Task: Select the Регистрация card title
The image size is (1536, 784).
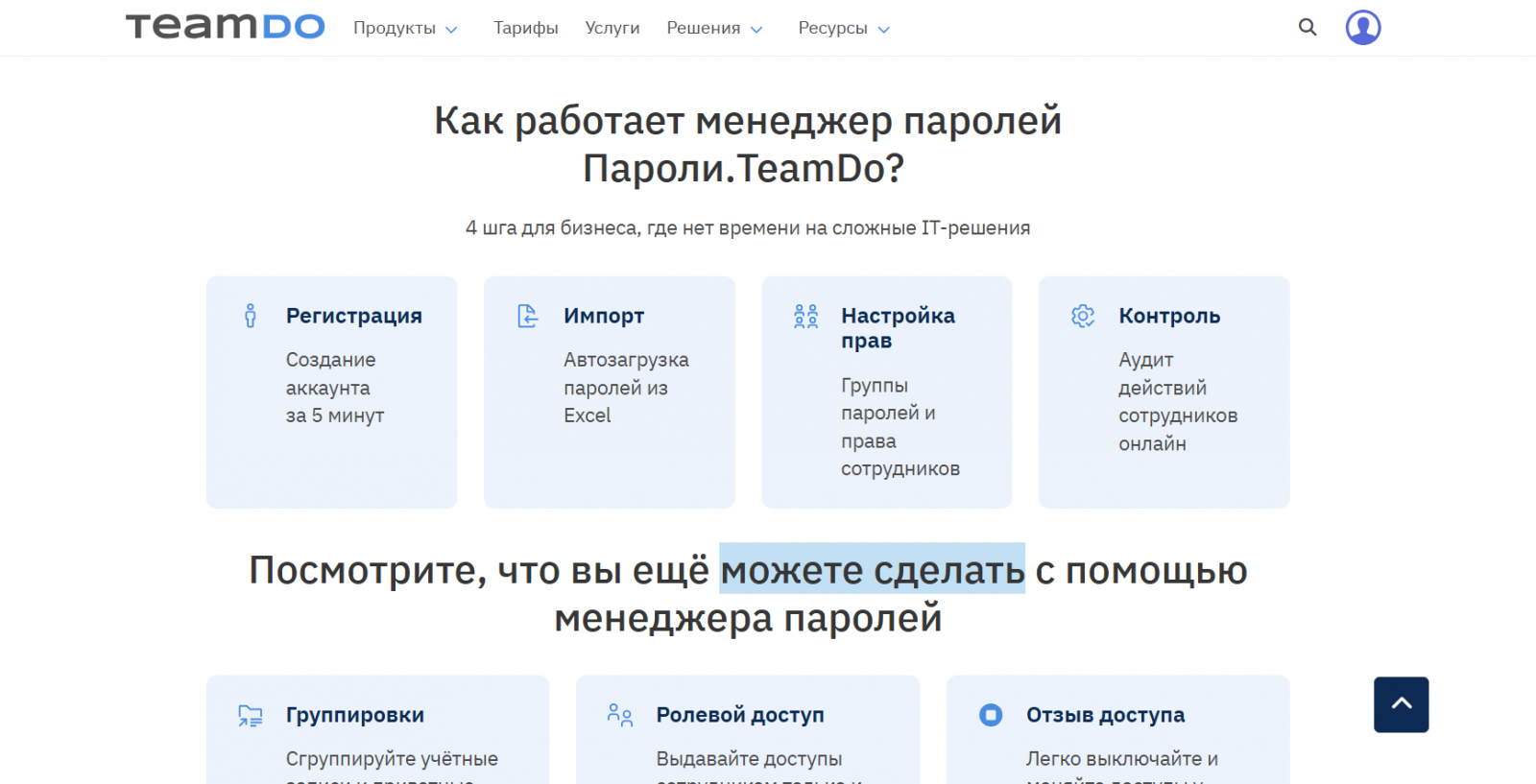Action: pos(354,316)
